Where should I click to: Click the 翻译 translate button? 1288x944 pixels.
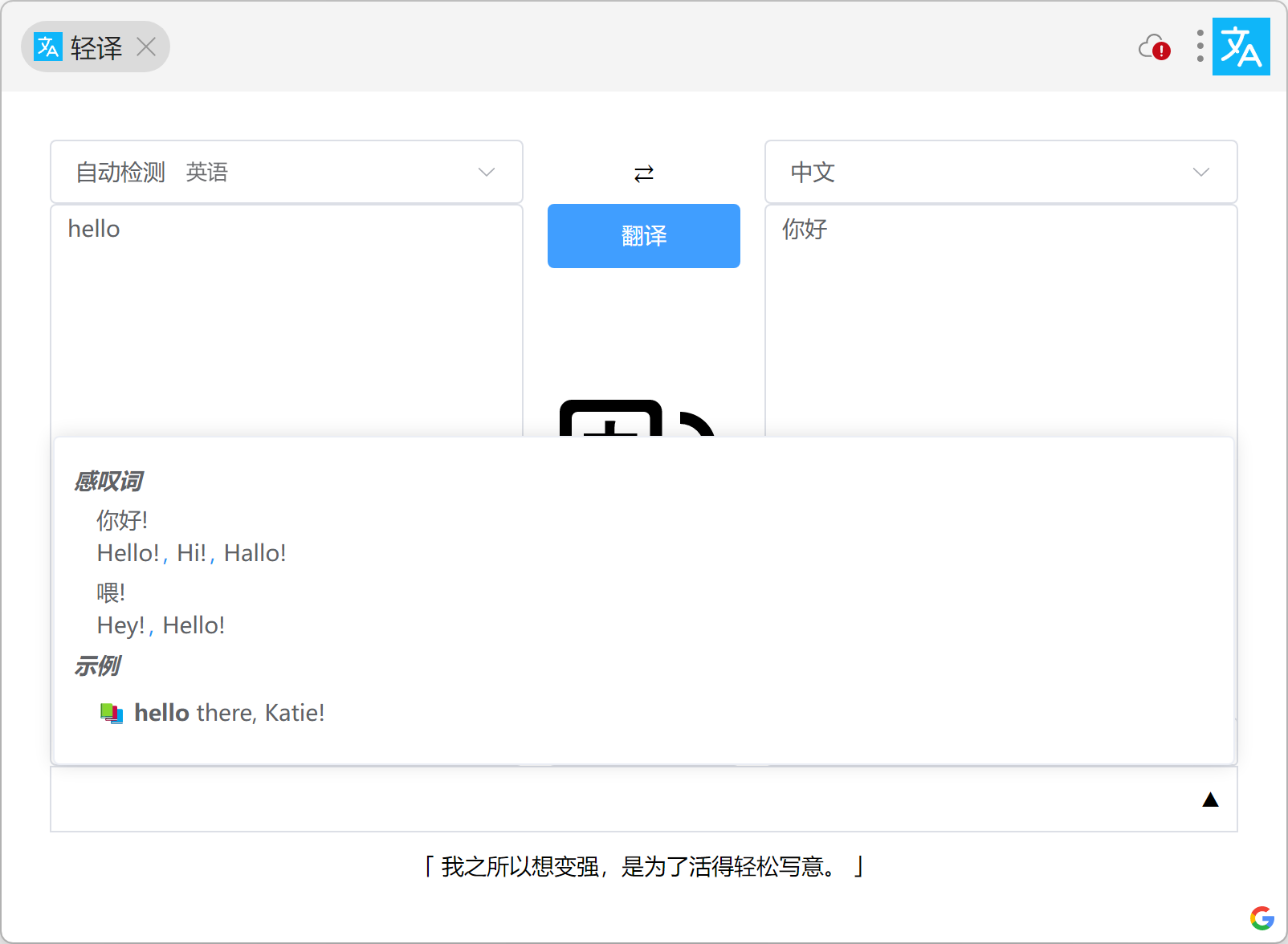(644, 236)
